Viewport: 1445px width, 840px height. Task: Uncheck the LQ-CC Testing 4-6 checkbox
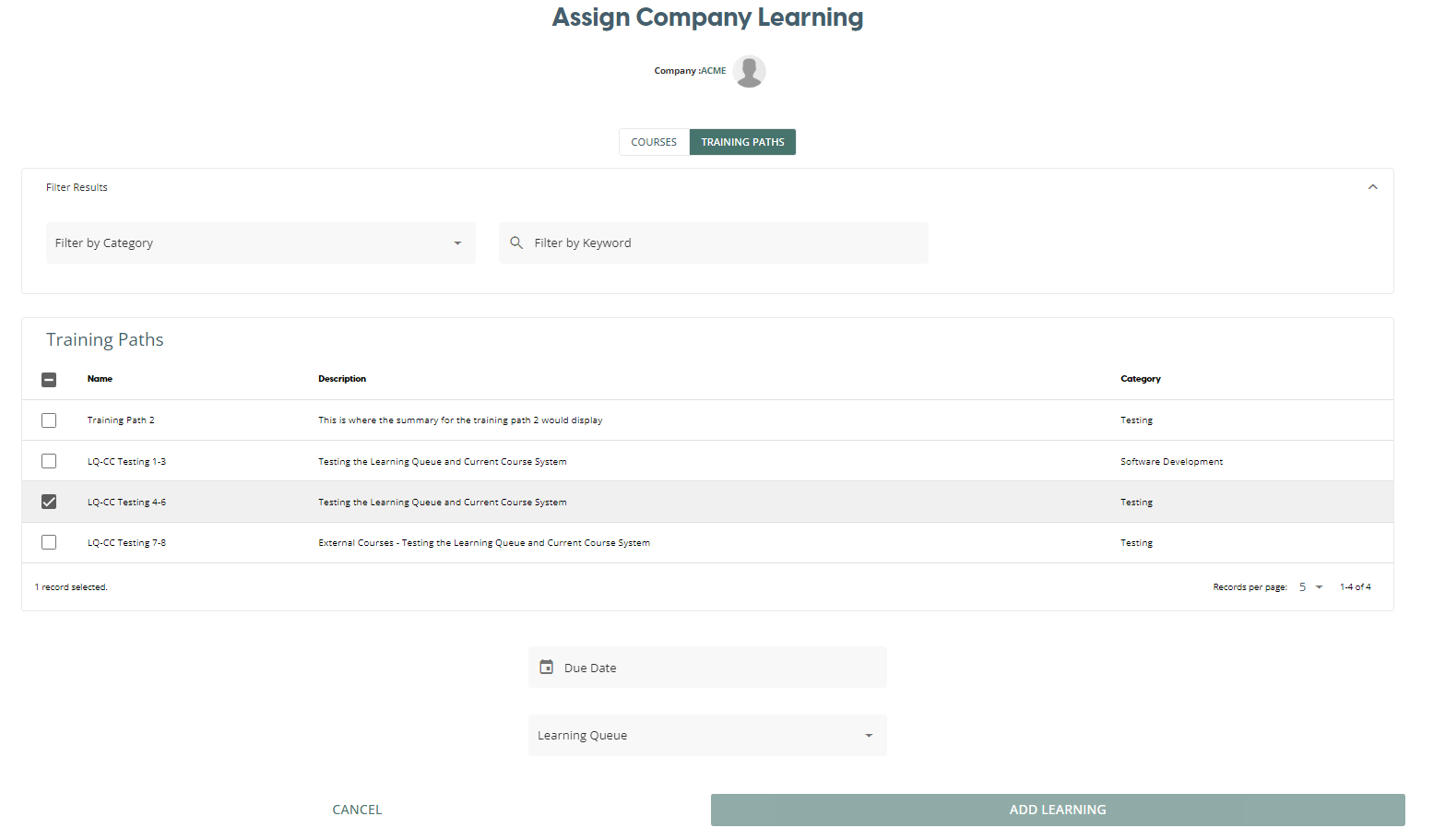pos(49,502)
